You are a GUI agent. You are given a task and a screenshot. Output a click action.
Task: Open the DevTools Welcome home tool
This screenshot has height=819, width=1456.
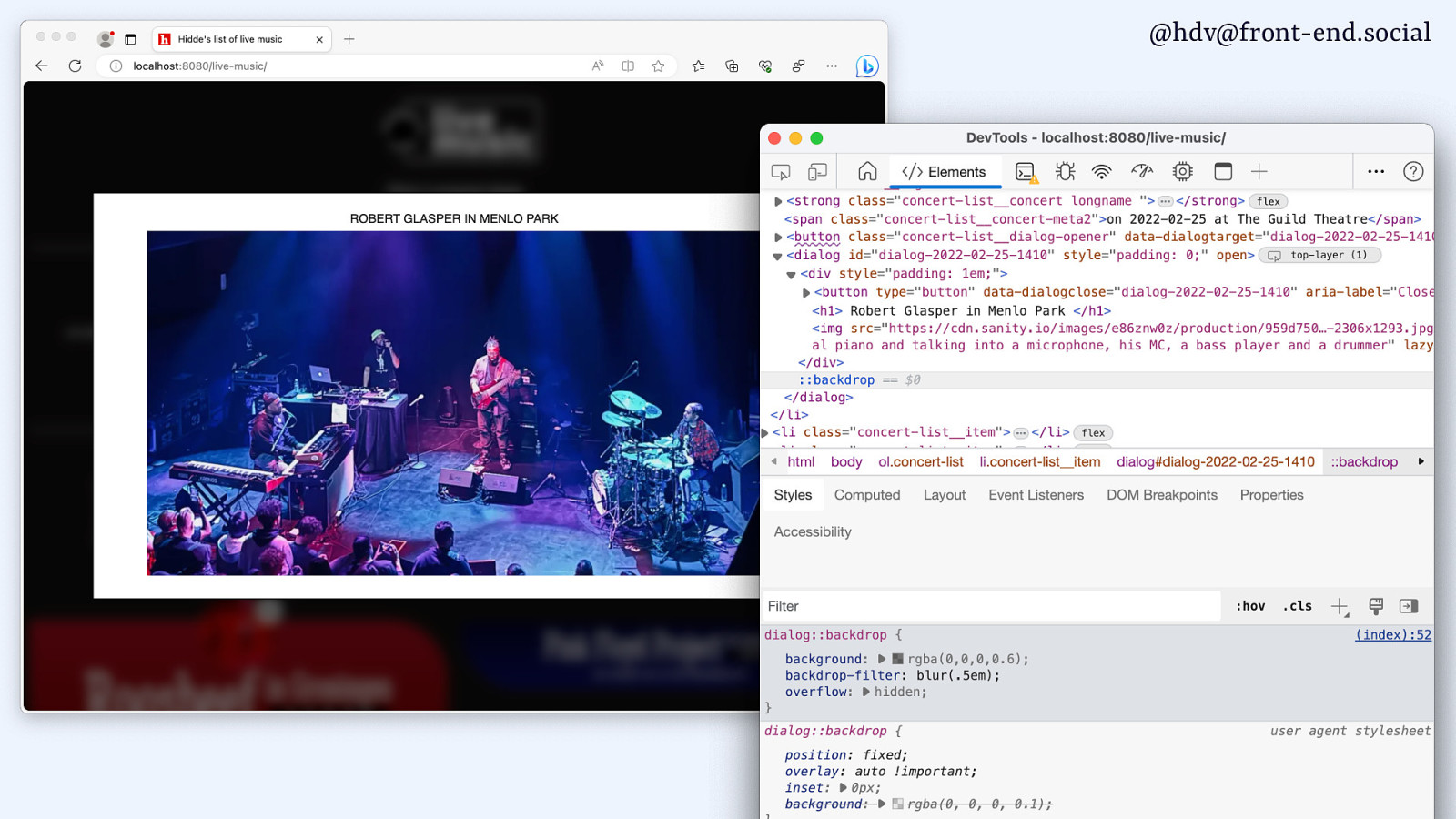(867, 171)
